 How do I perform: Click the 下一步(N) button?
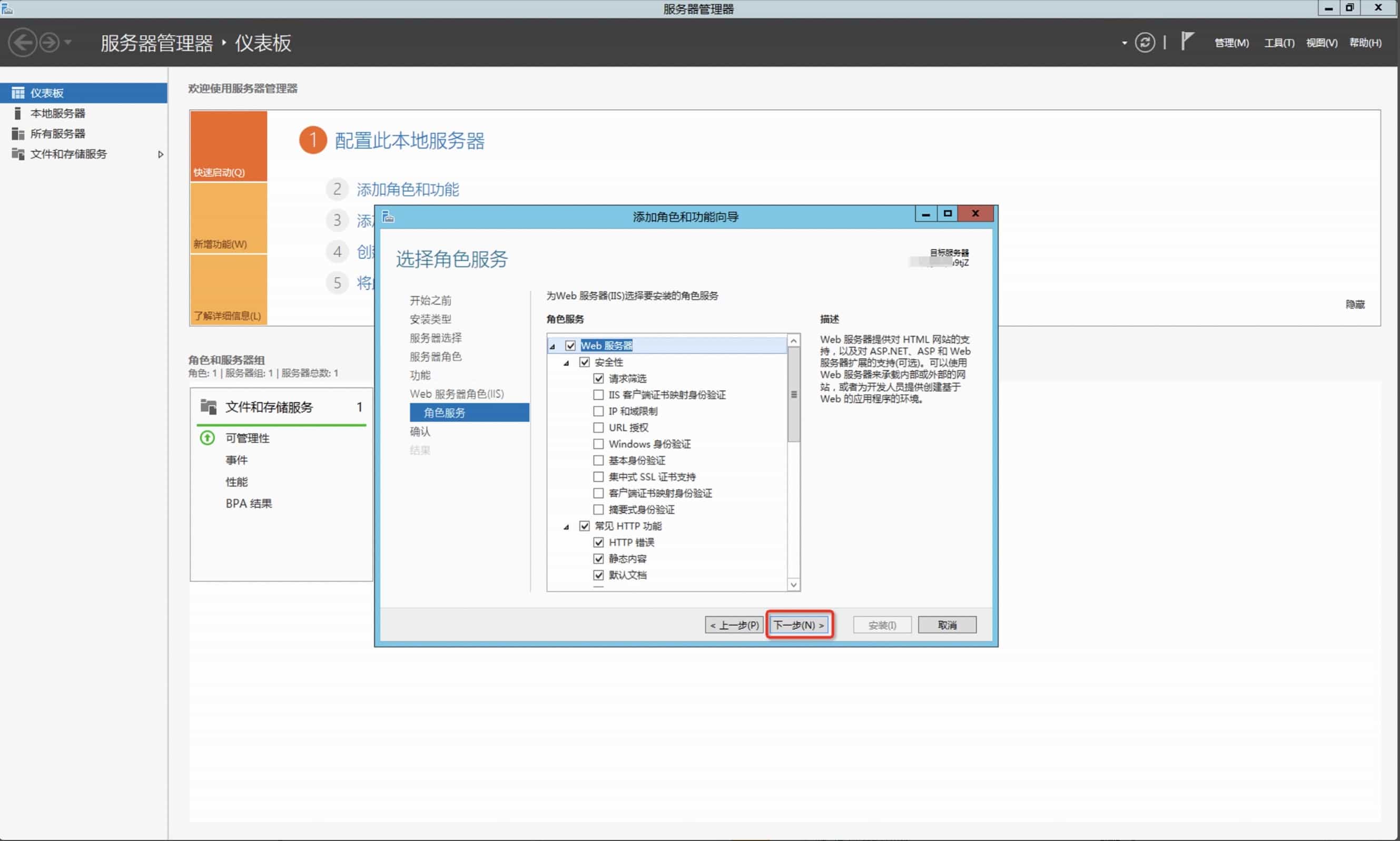click(798, 624)
